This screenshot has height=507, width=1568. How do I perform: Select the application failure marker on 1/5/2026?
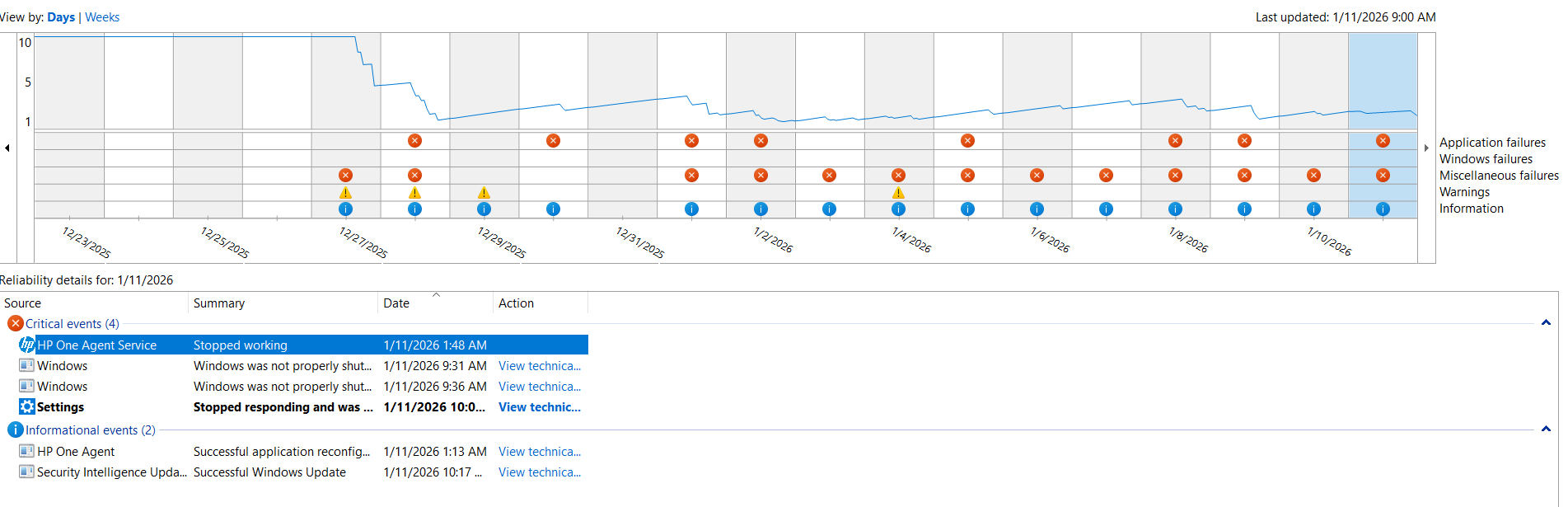click(967, 141)
